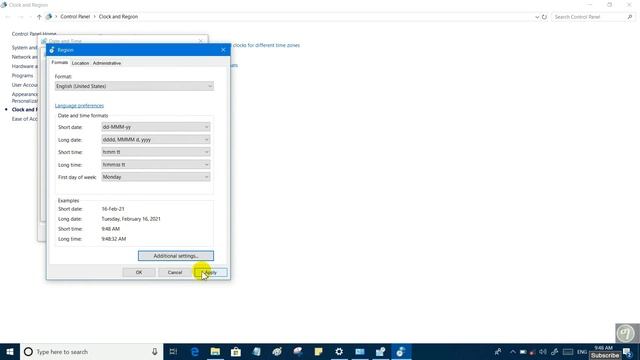Refresh the Control Panel address bar
The image size is (640, 360).
tap(544, 17)
